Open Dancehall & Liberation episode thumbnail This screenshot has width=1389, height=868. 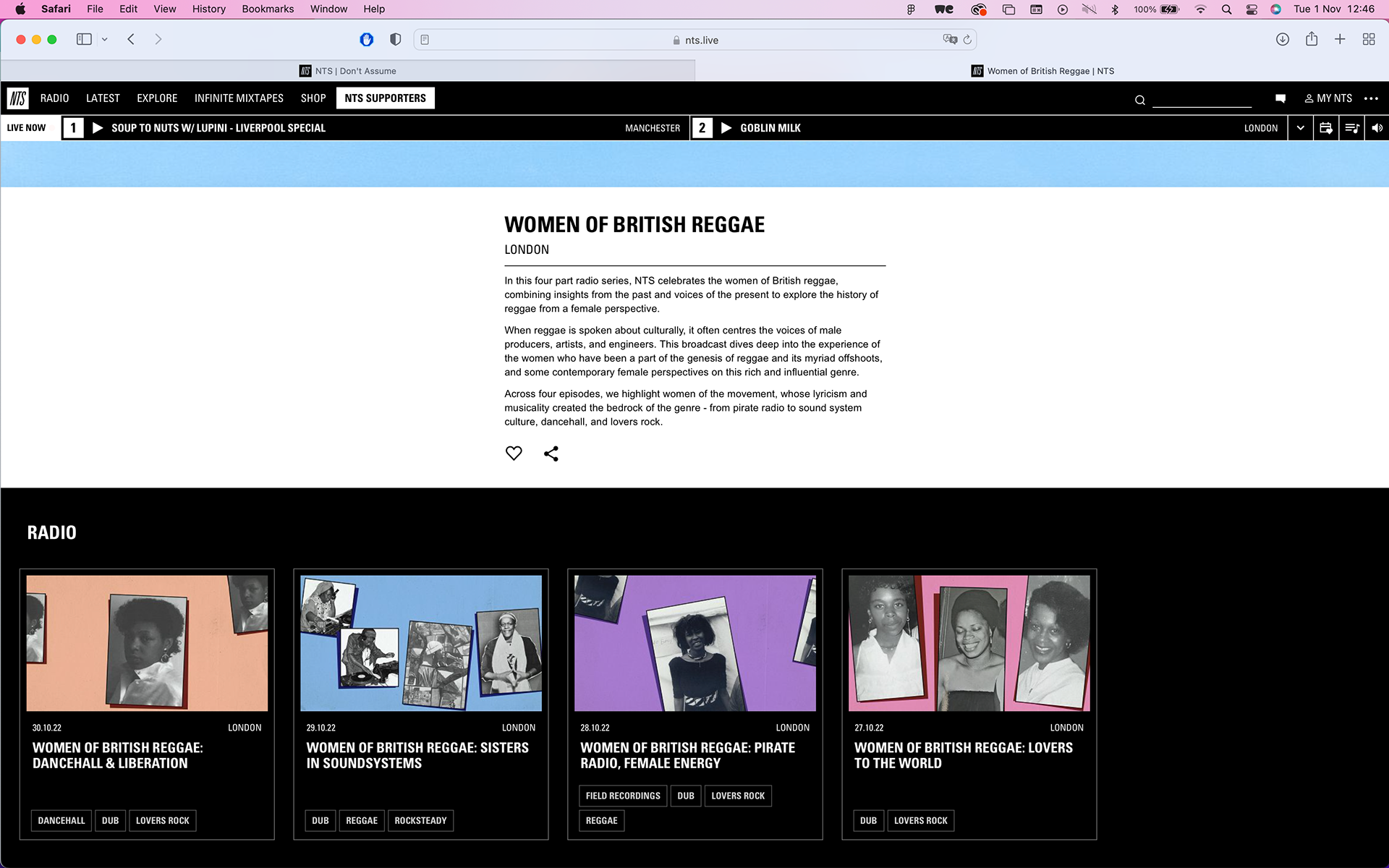(x=147, y=643)
